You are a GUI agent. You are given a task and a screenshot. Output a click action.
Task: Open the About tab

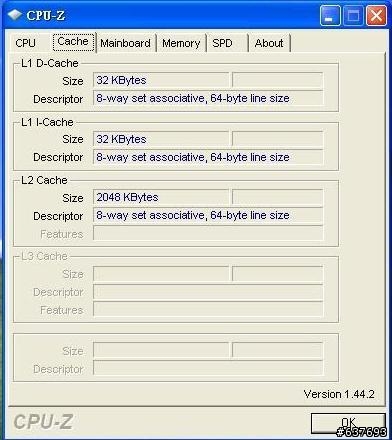click(269, 43)
